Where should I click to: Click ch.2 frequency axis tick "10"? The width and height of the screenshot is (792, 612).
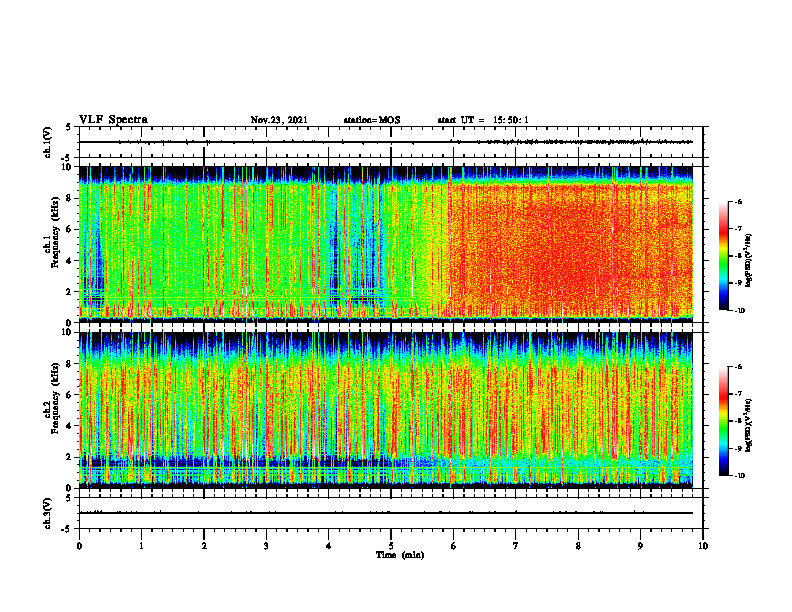pos(68,332)
